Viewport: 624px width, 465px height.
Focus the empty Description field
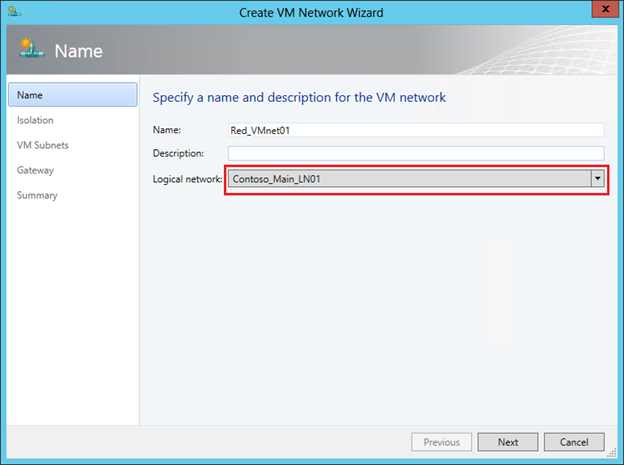pyautogui.click(x=416, y=153)
